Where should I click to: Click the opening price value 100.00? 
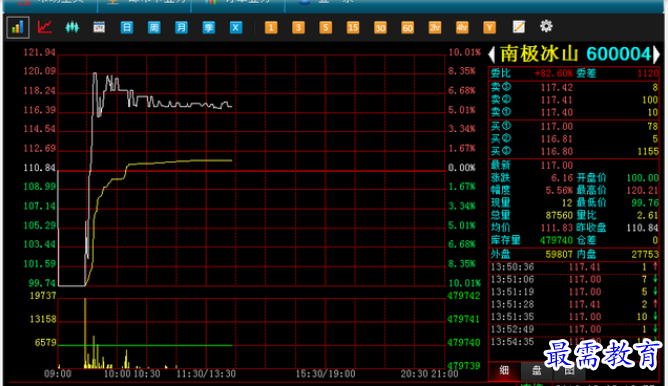(x=642, y=178)
